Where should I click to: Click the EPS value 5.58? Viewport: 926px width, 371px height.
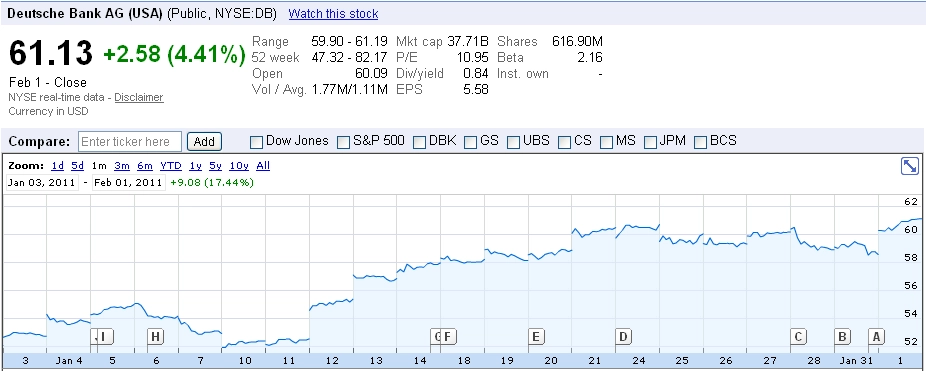coord(476,90)
